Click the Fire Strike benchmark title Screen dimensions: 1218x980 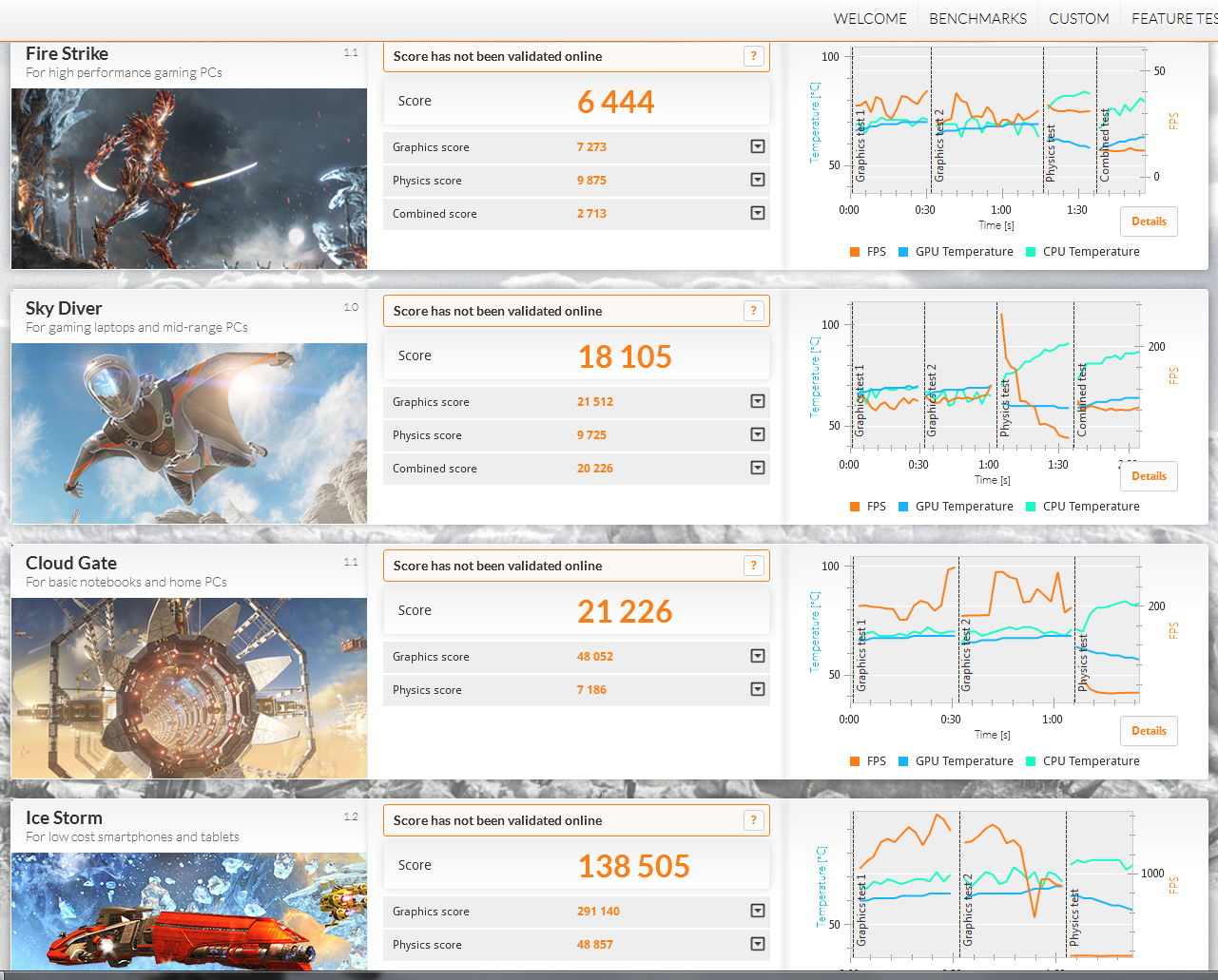point(67,53)
